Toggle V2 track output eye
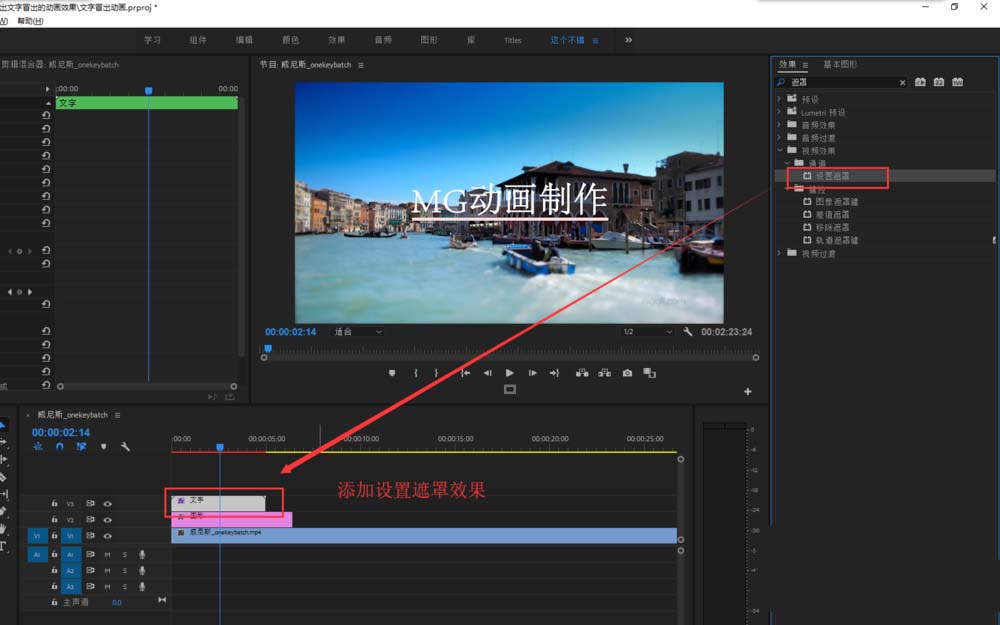 pyautogui.click(x=108, y=520)
